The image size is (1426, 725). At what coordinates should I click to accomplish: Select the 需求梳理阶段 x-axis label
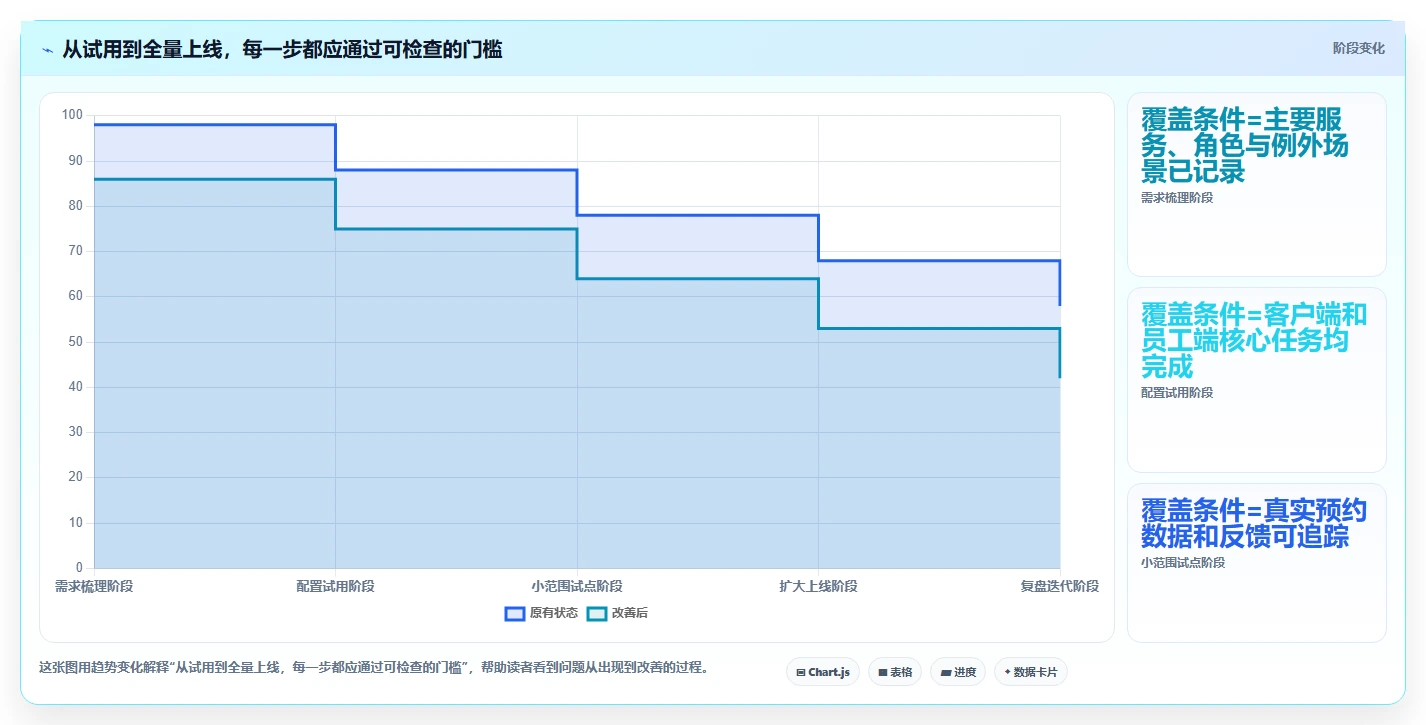point(94,586)
